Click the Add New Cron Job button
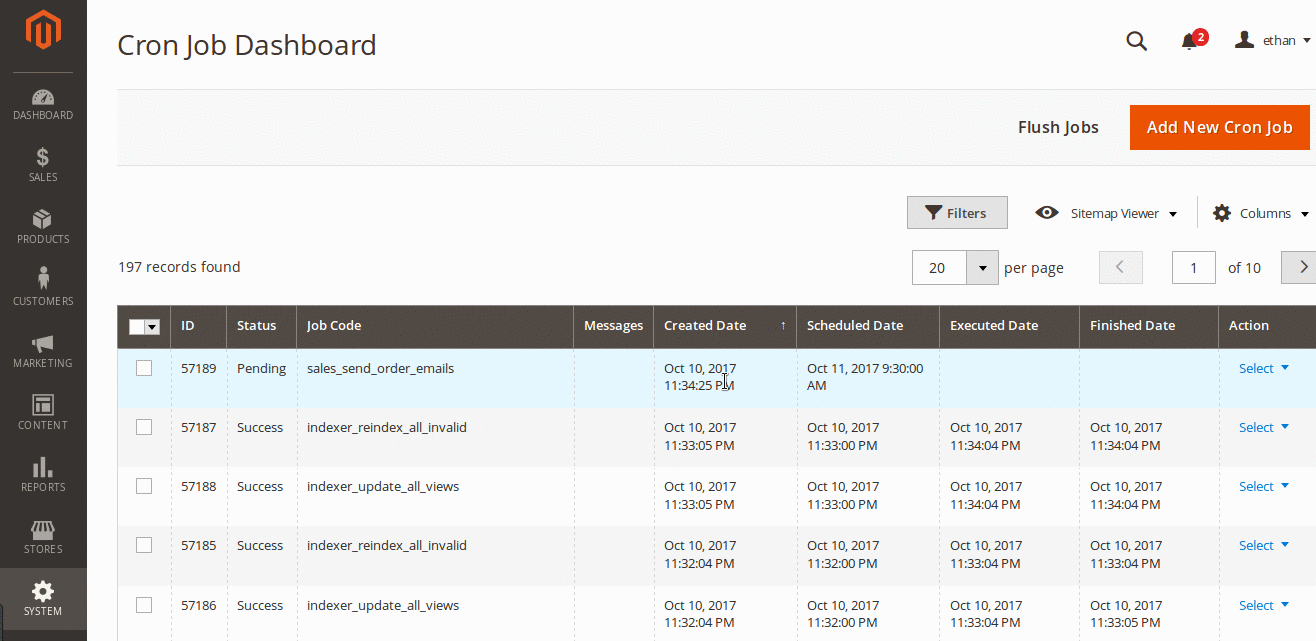1316x641 pixels. click(x=1220, y=127)
